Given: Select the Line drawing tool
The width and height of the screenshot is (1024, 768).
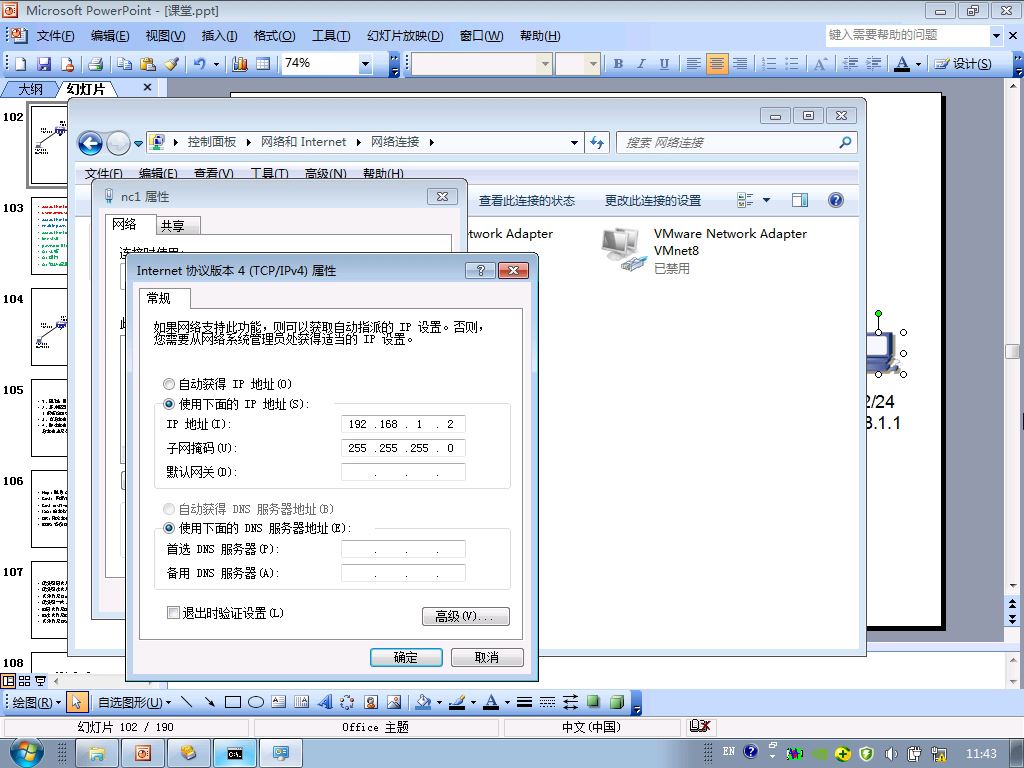Looking at the screenshot, I should [187, 702].
